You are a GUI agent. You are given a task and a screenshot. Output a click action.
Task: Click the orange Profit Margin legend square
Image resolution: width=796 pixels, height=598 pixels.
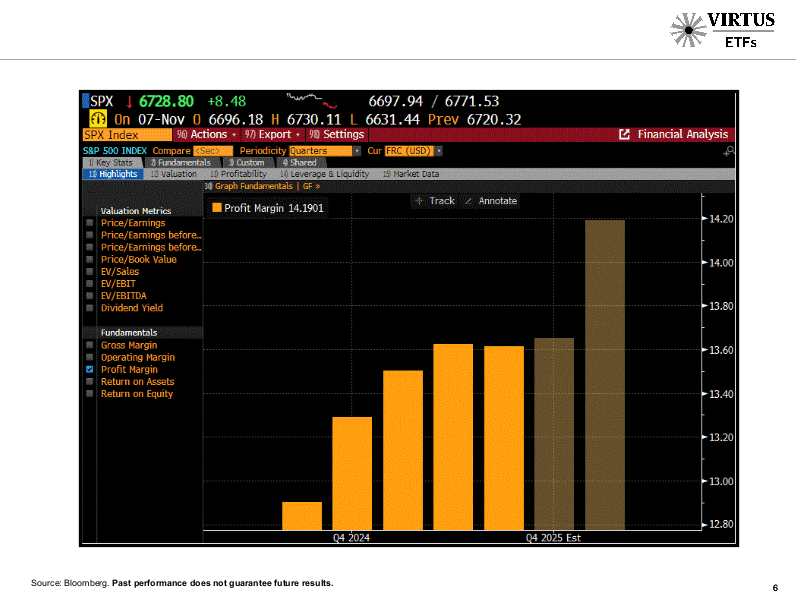(216, 208)
